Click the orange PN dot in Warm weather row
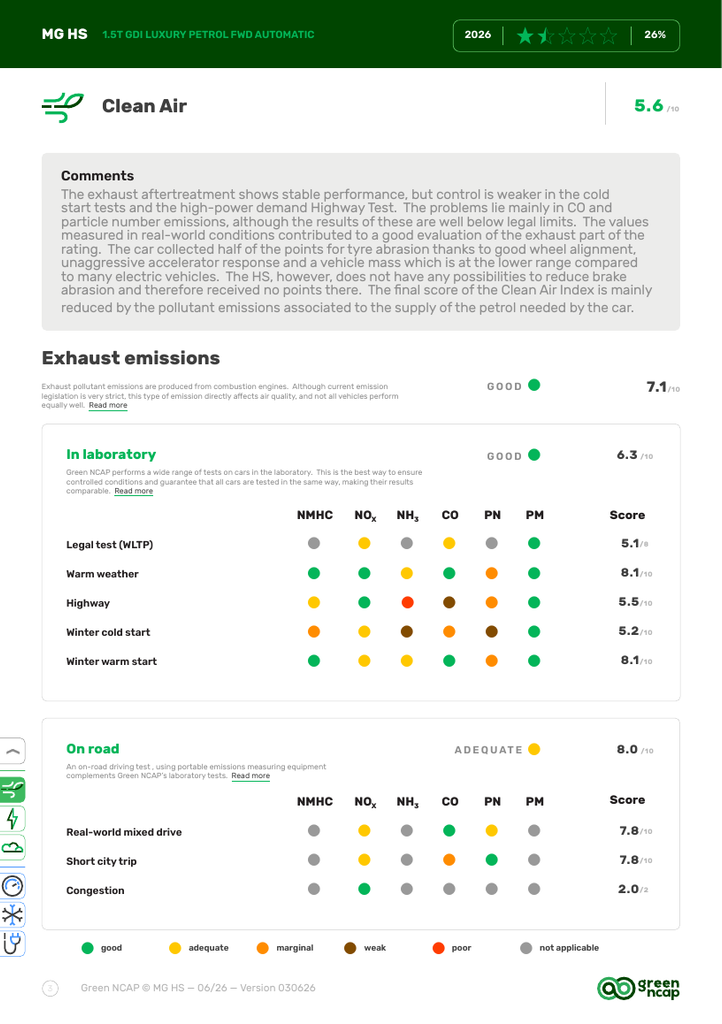The width and height of the screenshot is (722, 1024). (492, 573)
